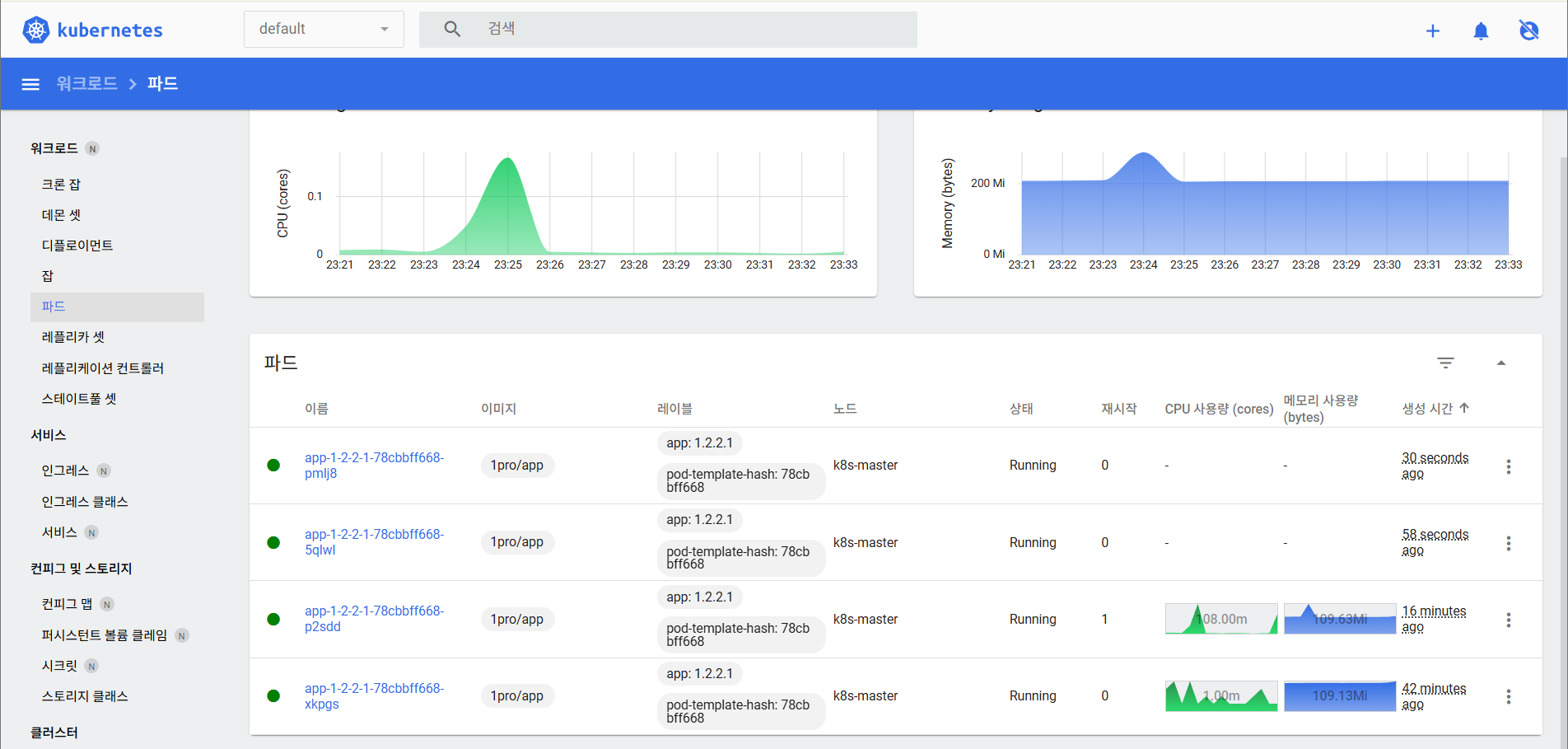1568x749 pixels.
Task: Open 인그레스 in sidebar
Action: (65, 470)
